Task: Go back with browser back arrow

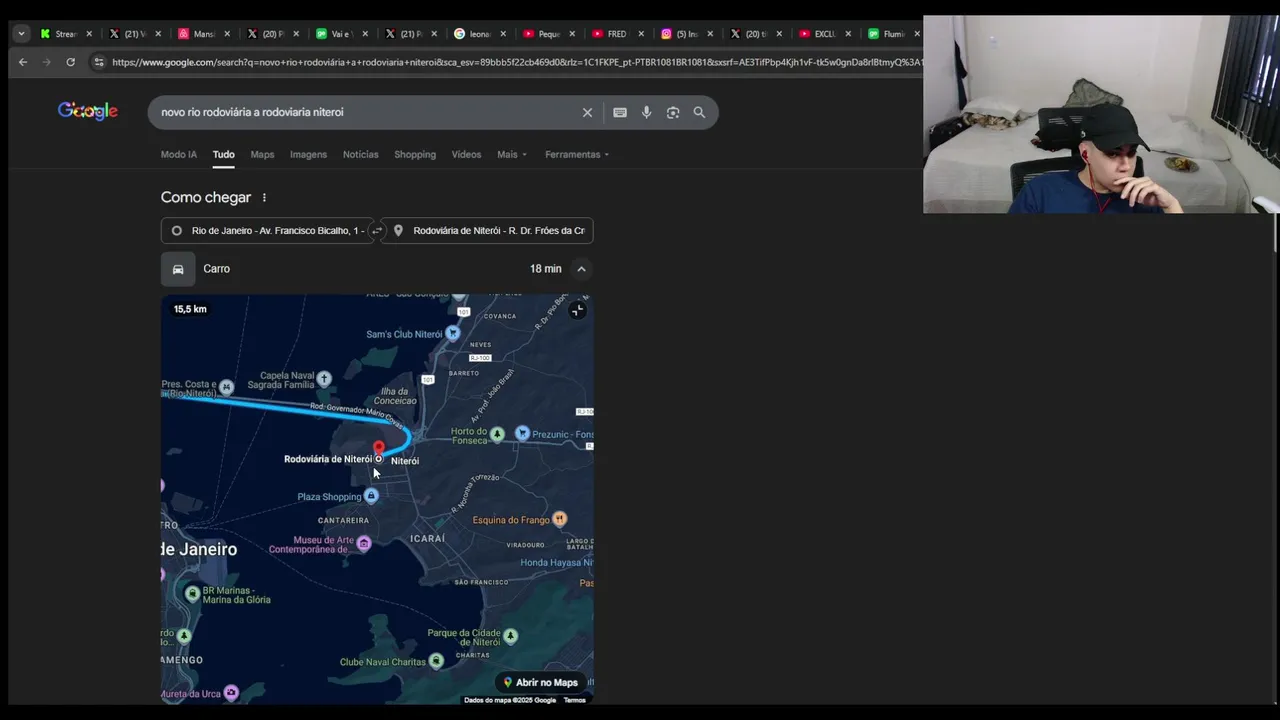Action: pyautogui.click(x=23, y=62)
